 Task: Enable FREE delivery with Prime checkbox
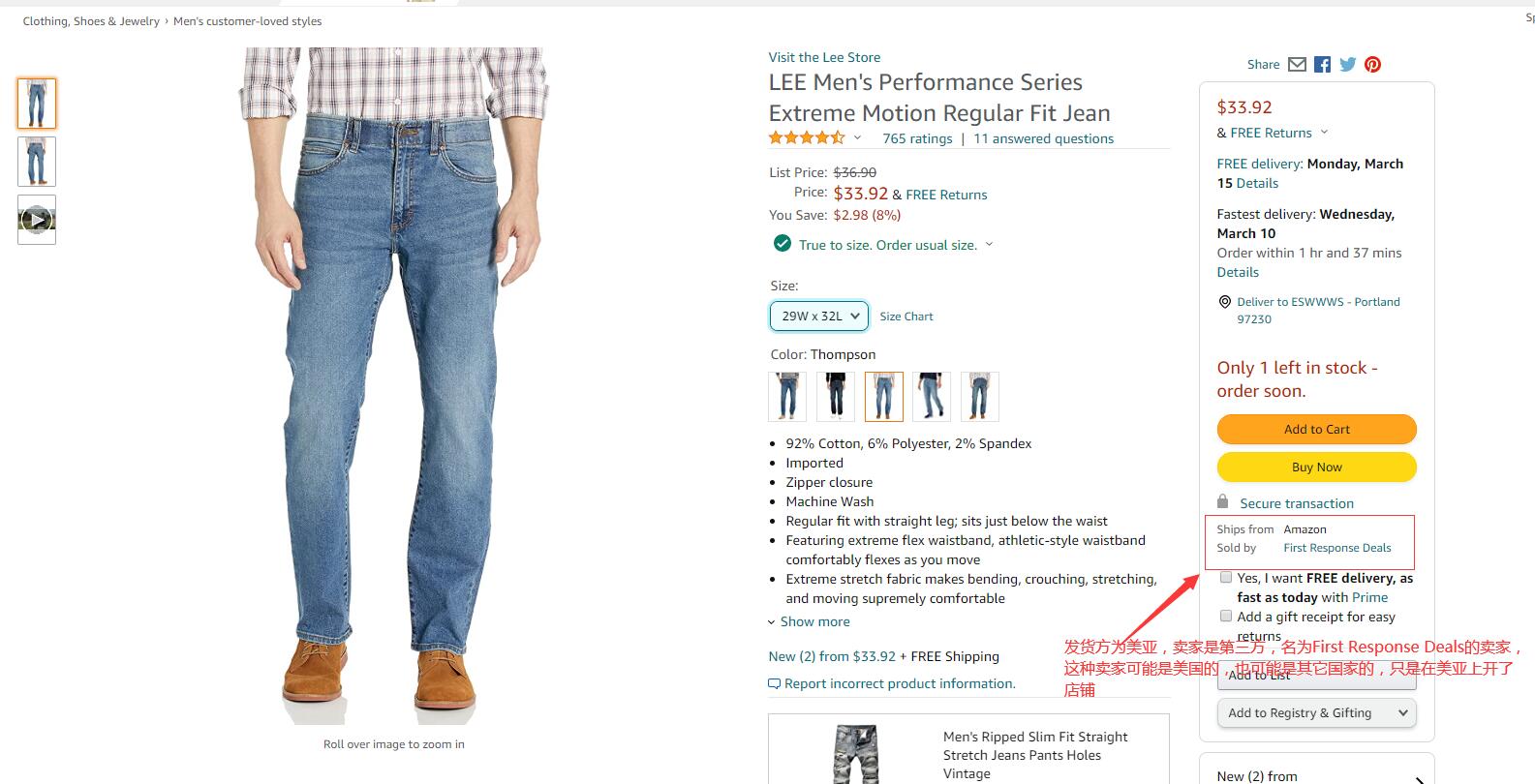click(x=1226, y=578)
